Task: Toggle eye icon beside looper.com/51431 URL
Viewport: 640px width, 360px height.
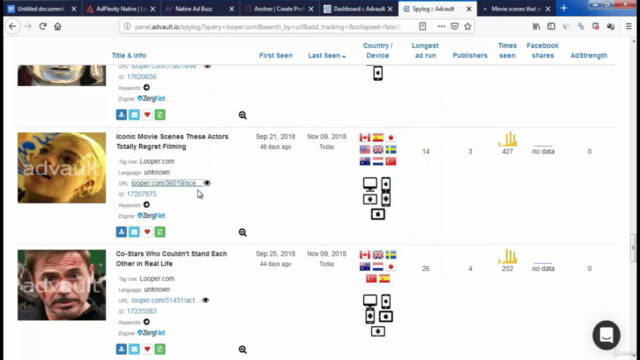Action: (205, 300)
